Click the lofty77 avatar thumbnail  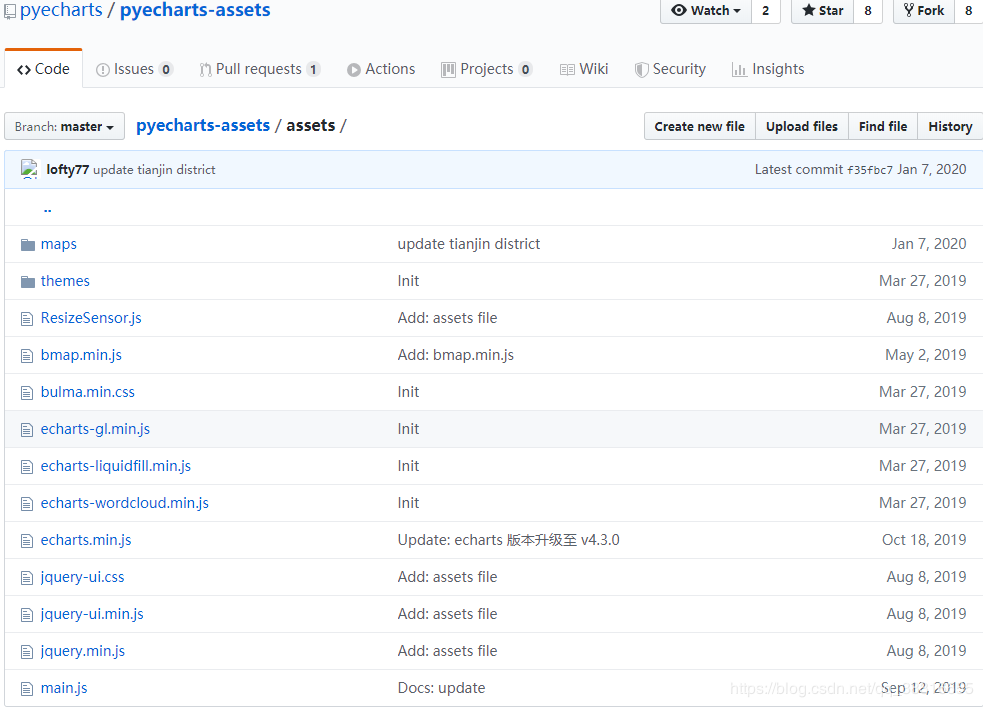(x=29, y=169)
